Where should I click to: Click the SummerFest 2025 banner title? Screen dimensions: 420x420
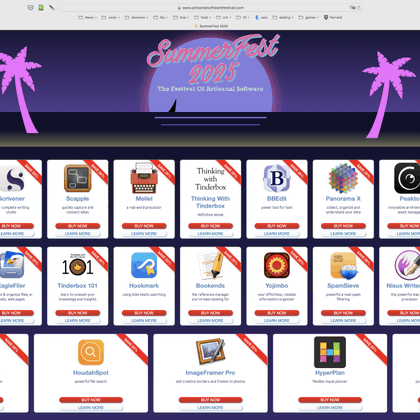pos(213,58)
